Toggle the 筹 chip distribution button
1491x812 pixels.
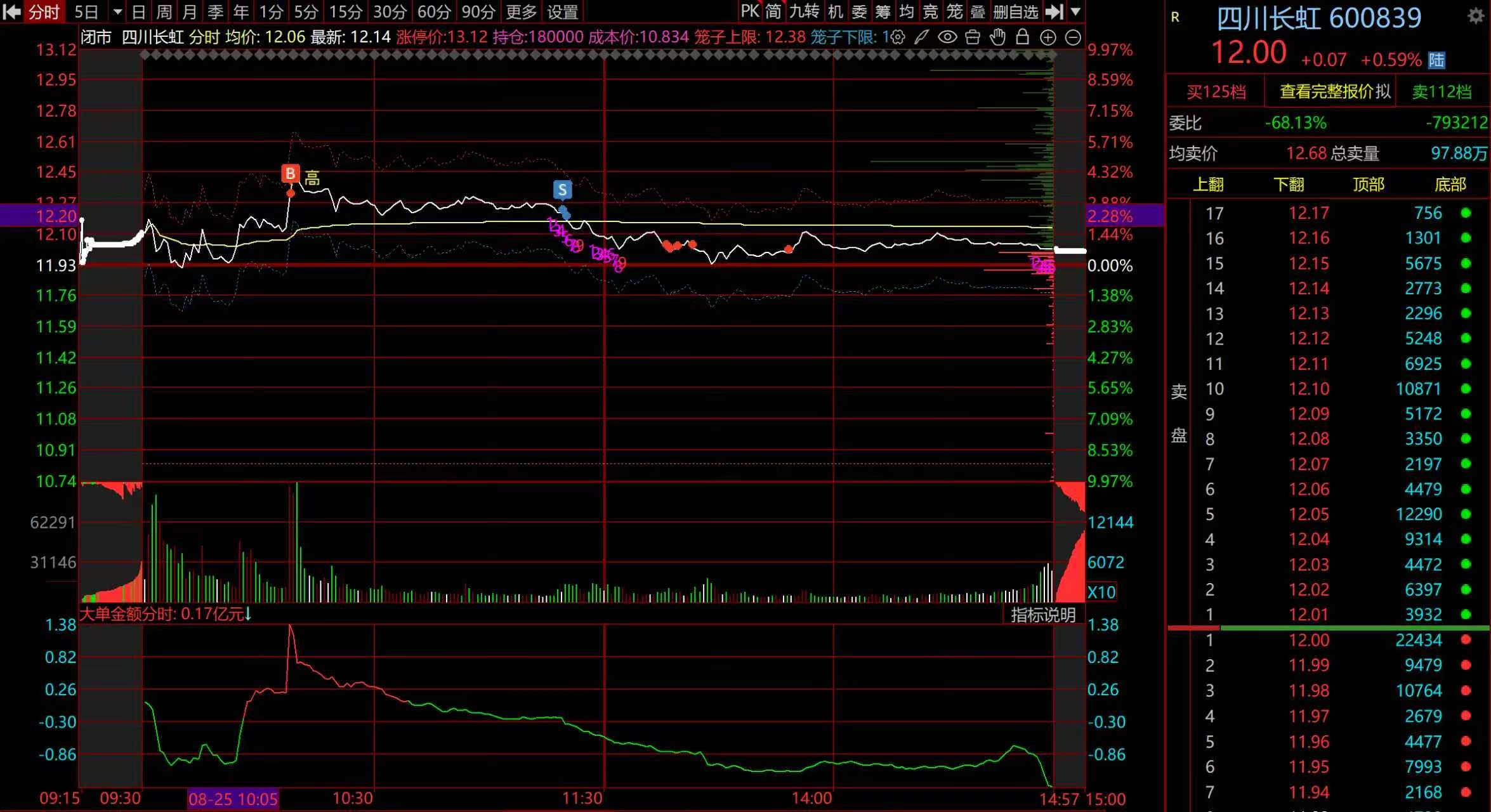883,11
